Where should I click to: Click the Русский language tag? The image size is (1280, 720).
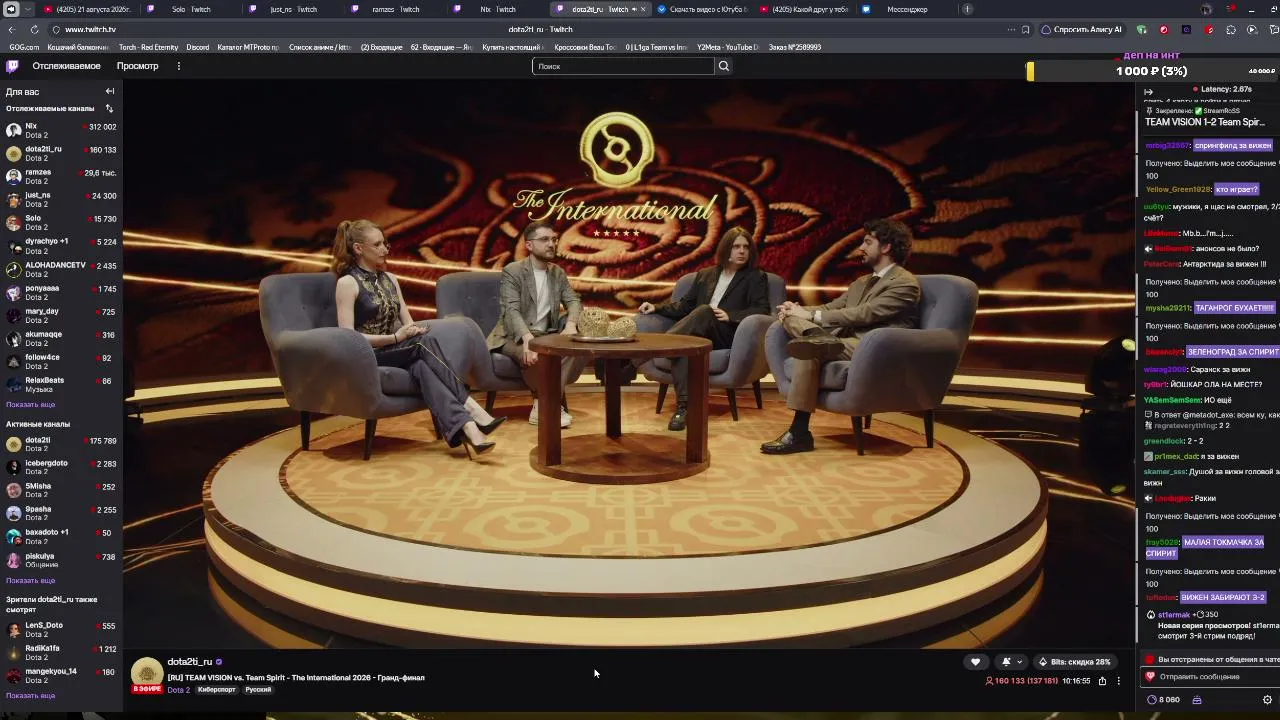[x=258, y=690]
